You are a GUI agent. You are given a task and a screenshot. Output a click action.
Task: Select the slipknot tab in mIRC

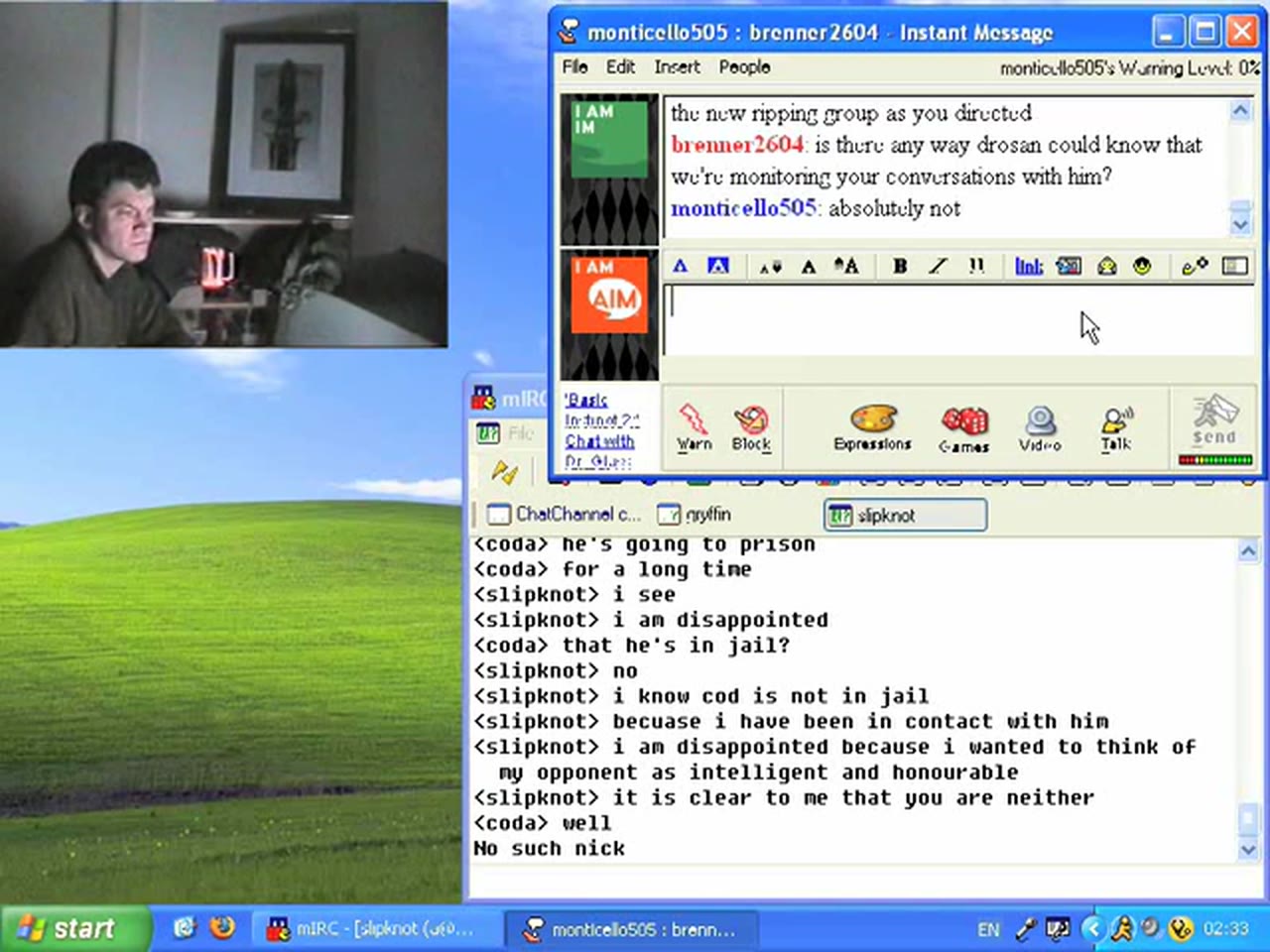(x=905, y=515)
